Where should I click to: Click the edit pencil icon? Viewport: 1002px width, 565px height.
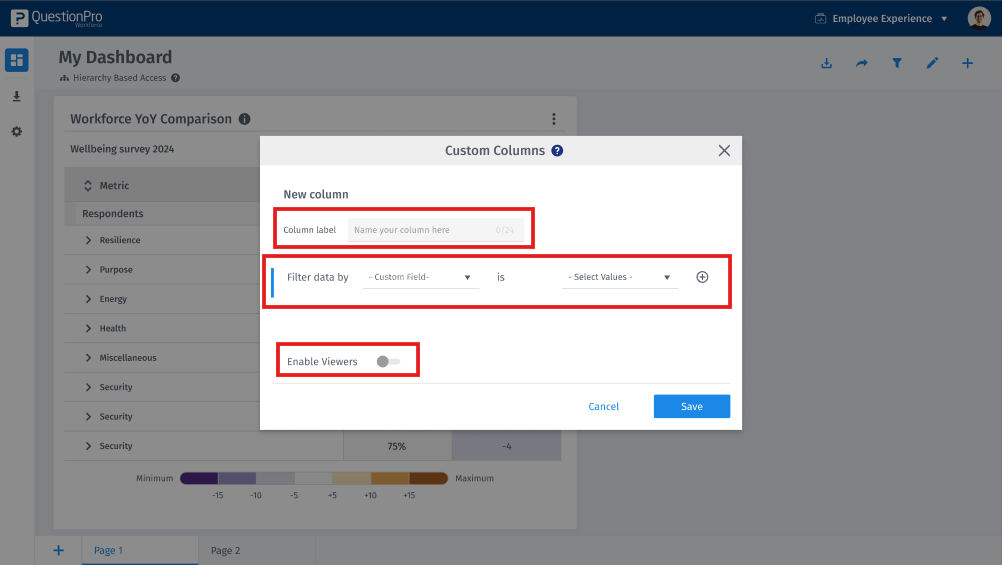tap(932, 64)
